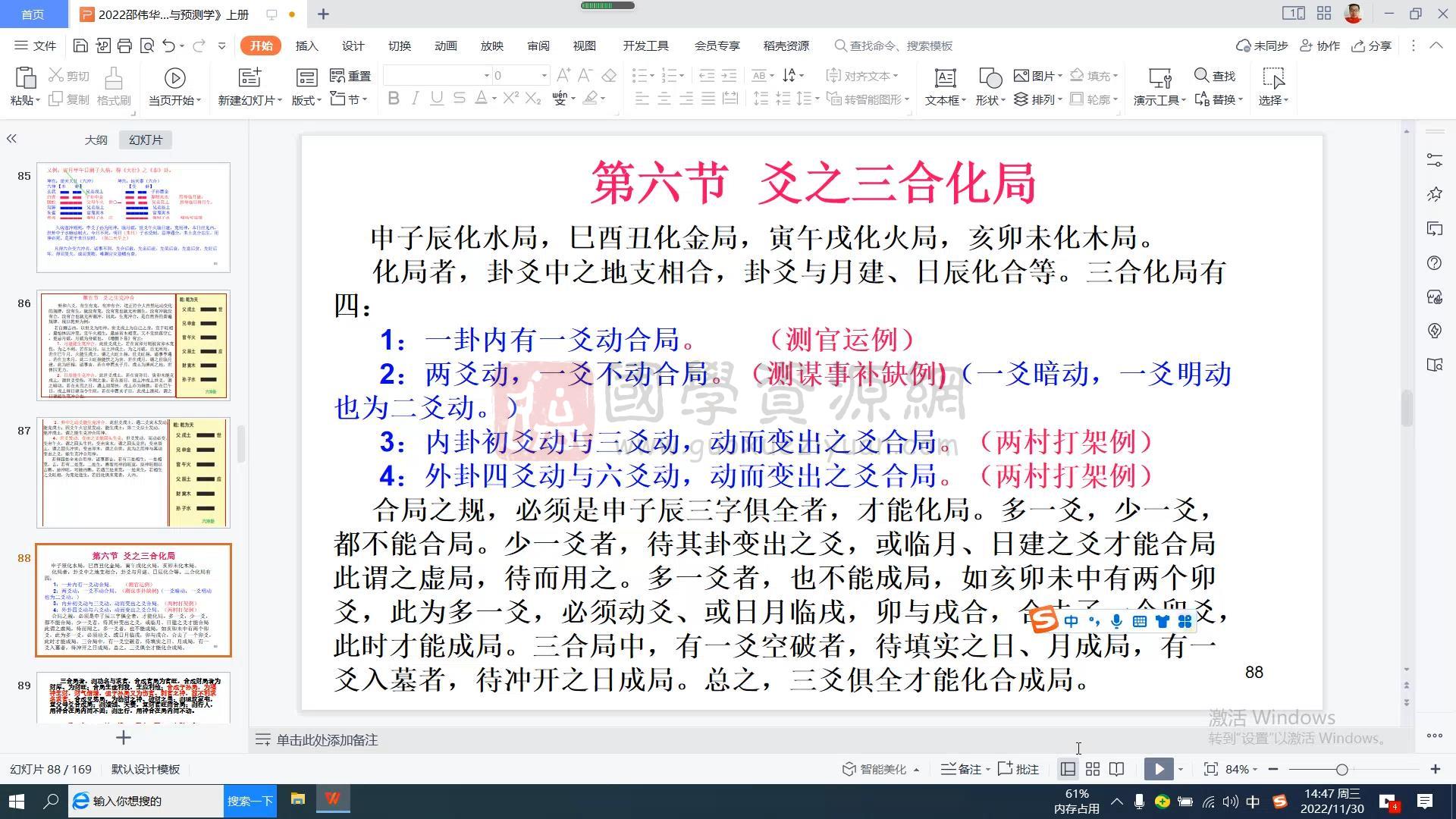This screenshot has width=1456, height=819.
Task: Switch to the 设计 ribbon tab
Action: 353,45
